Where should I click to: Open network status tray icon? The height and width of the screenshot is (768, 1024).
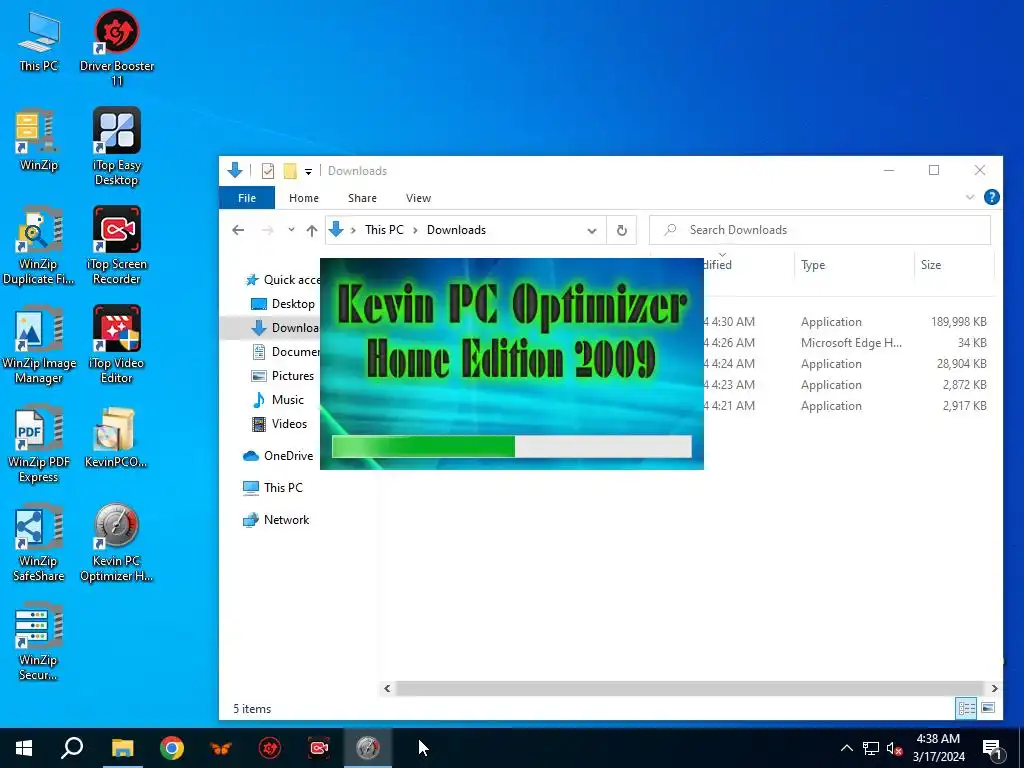pos(871,748)
